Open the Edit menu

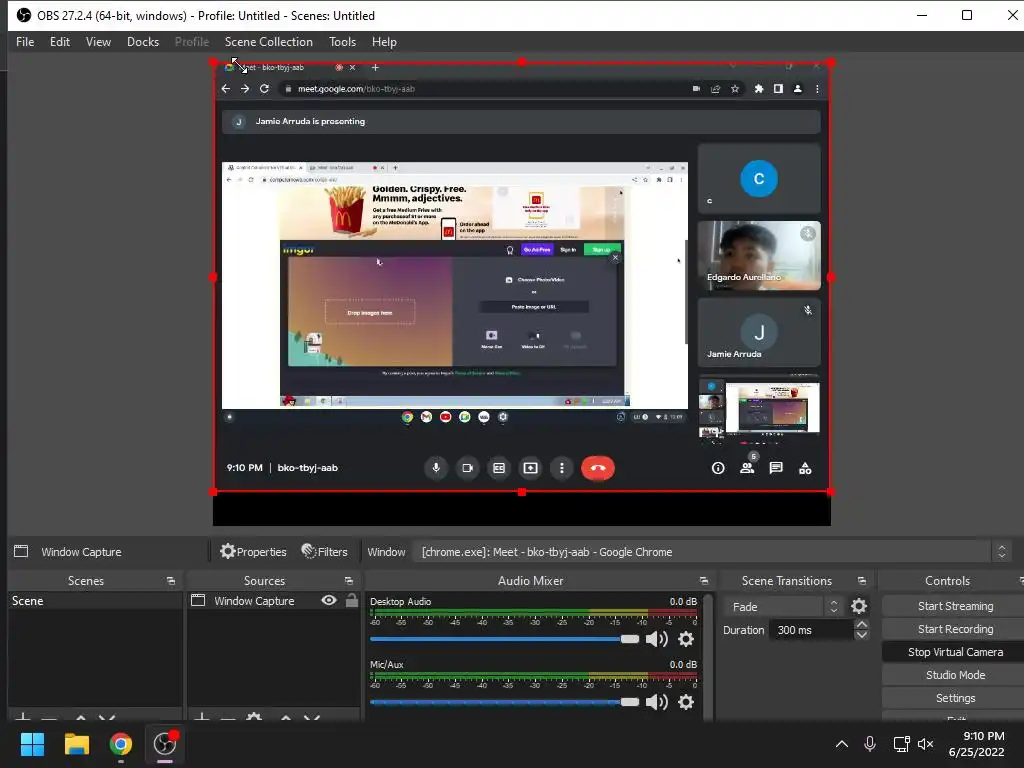point(59,42)
